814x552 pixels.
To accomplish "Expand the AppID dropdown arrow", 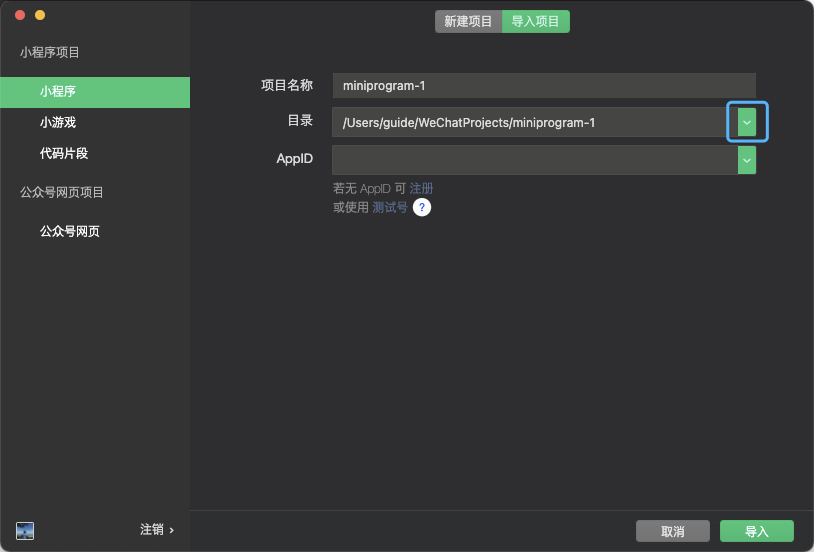I will 747,159.
